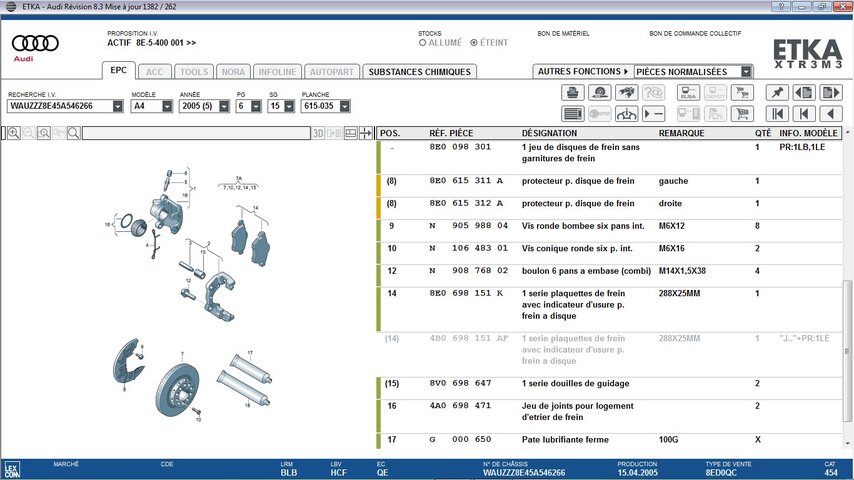Click the arrow-to-divider panel icon

point(365,133)
